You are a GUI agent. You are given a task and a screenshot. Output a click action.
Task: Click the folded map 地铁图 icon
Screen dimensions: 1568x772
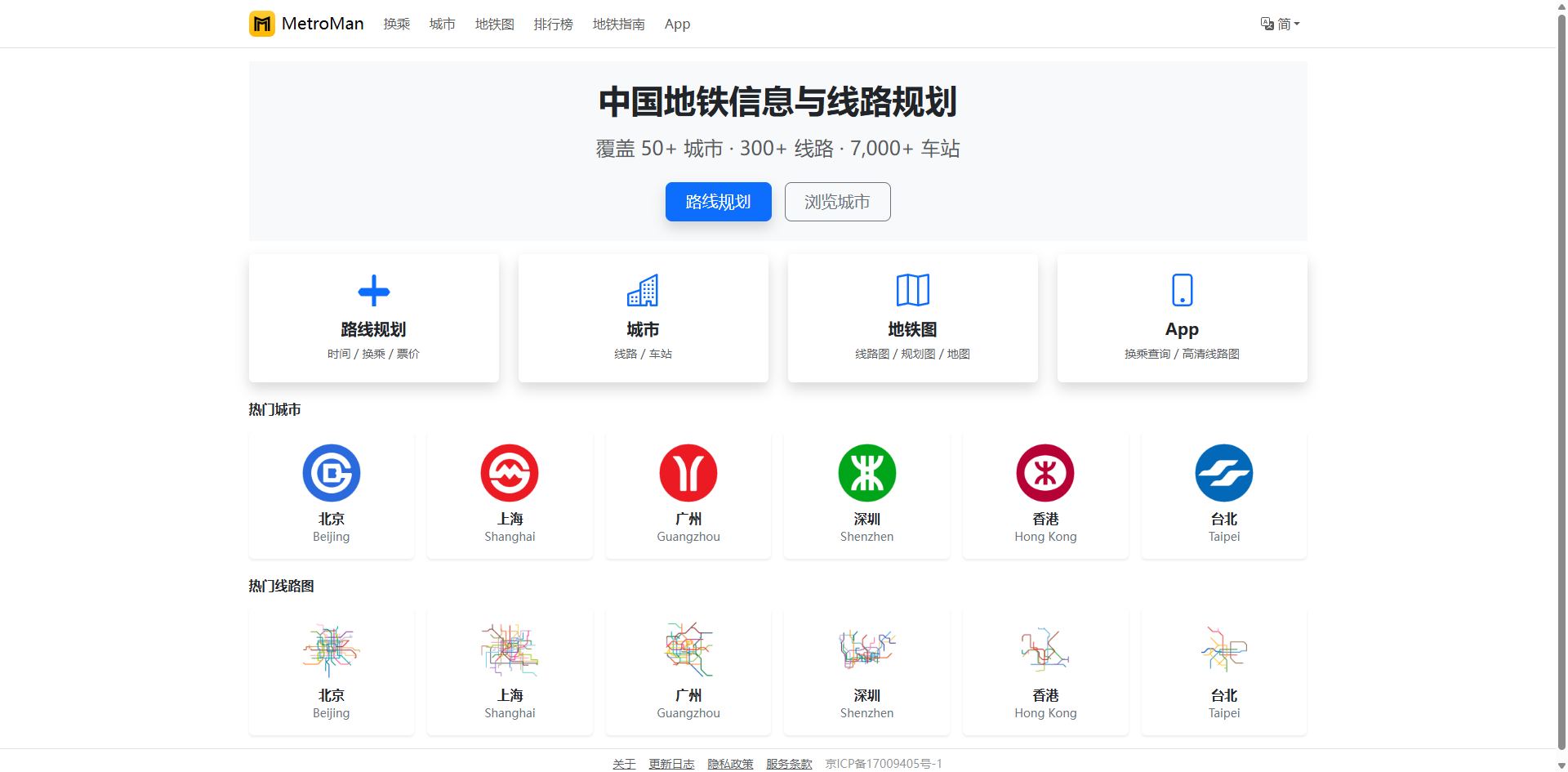[x=912, y=291]
